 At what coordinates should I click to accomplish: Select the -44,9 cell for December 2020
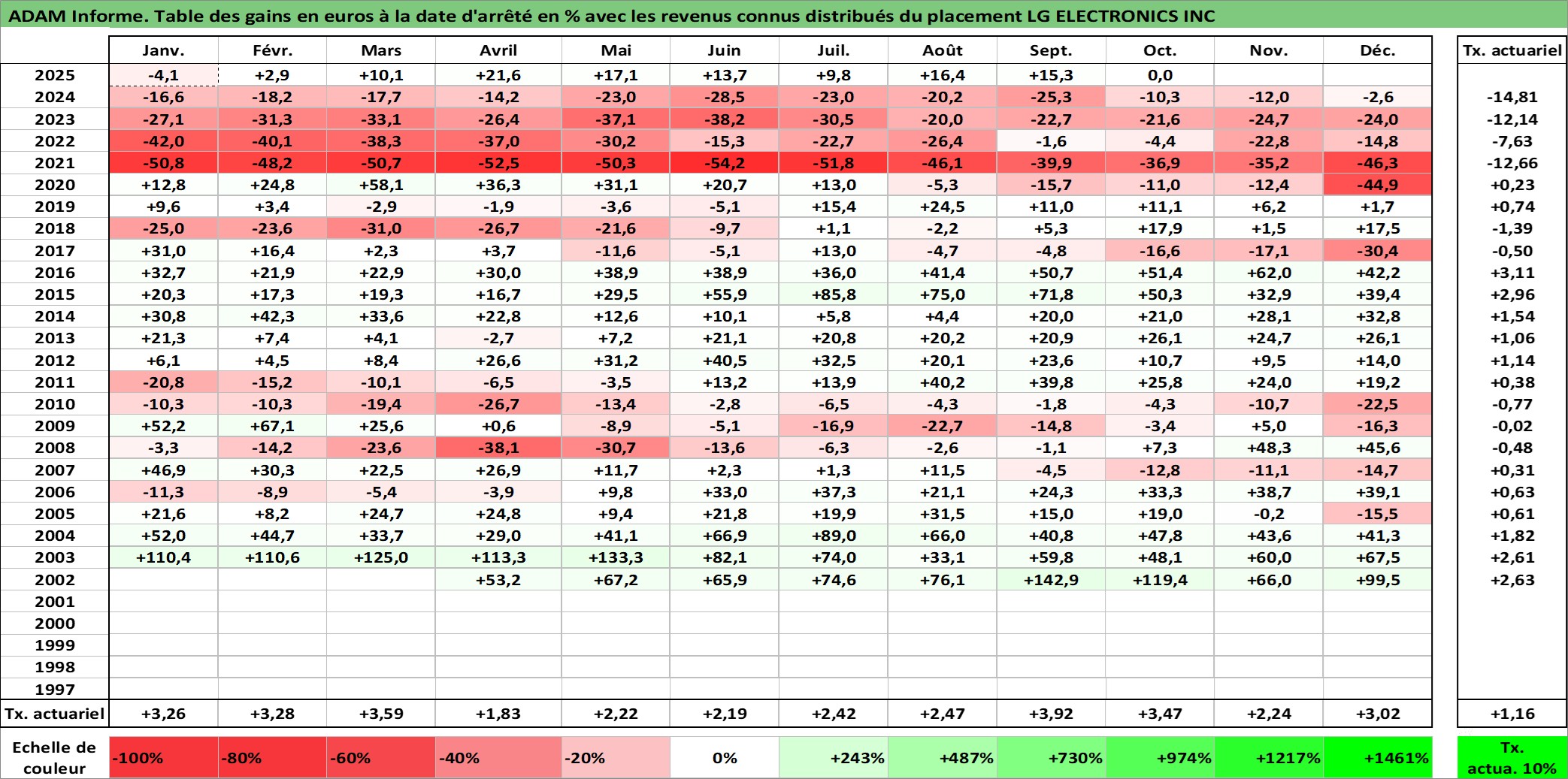1378,185
